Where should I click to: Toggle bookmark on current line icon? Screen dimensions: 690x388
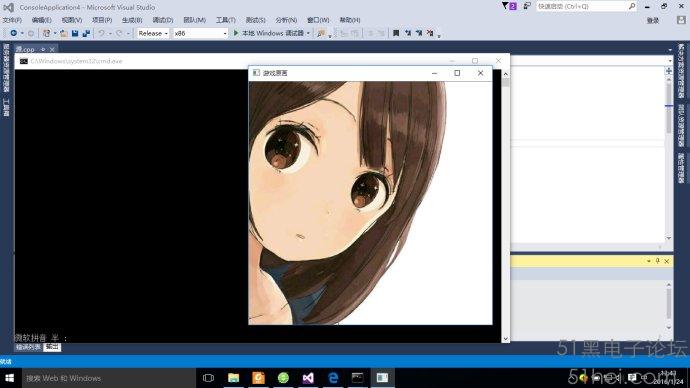[396, 33]
